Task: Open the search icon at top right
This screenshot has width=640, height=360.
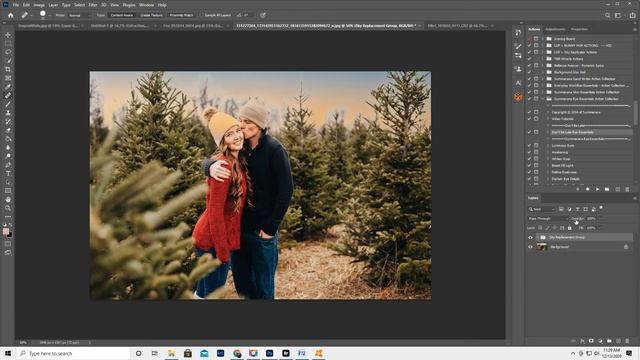Action: (x=607, y=16)
